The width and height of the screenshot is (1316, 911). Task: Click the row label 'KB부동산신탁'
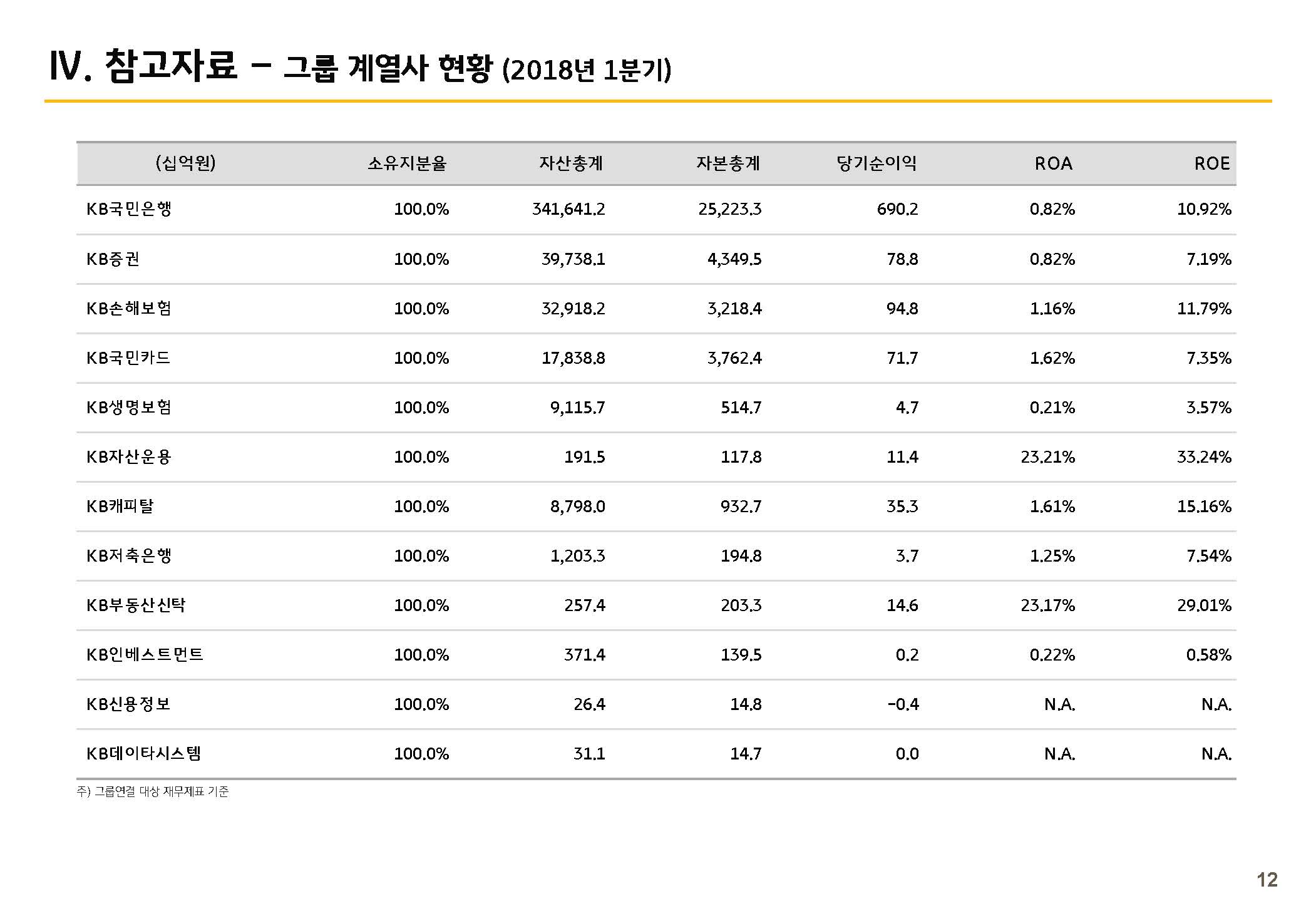point(136,605)
